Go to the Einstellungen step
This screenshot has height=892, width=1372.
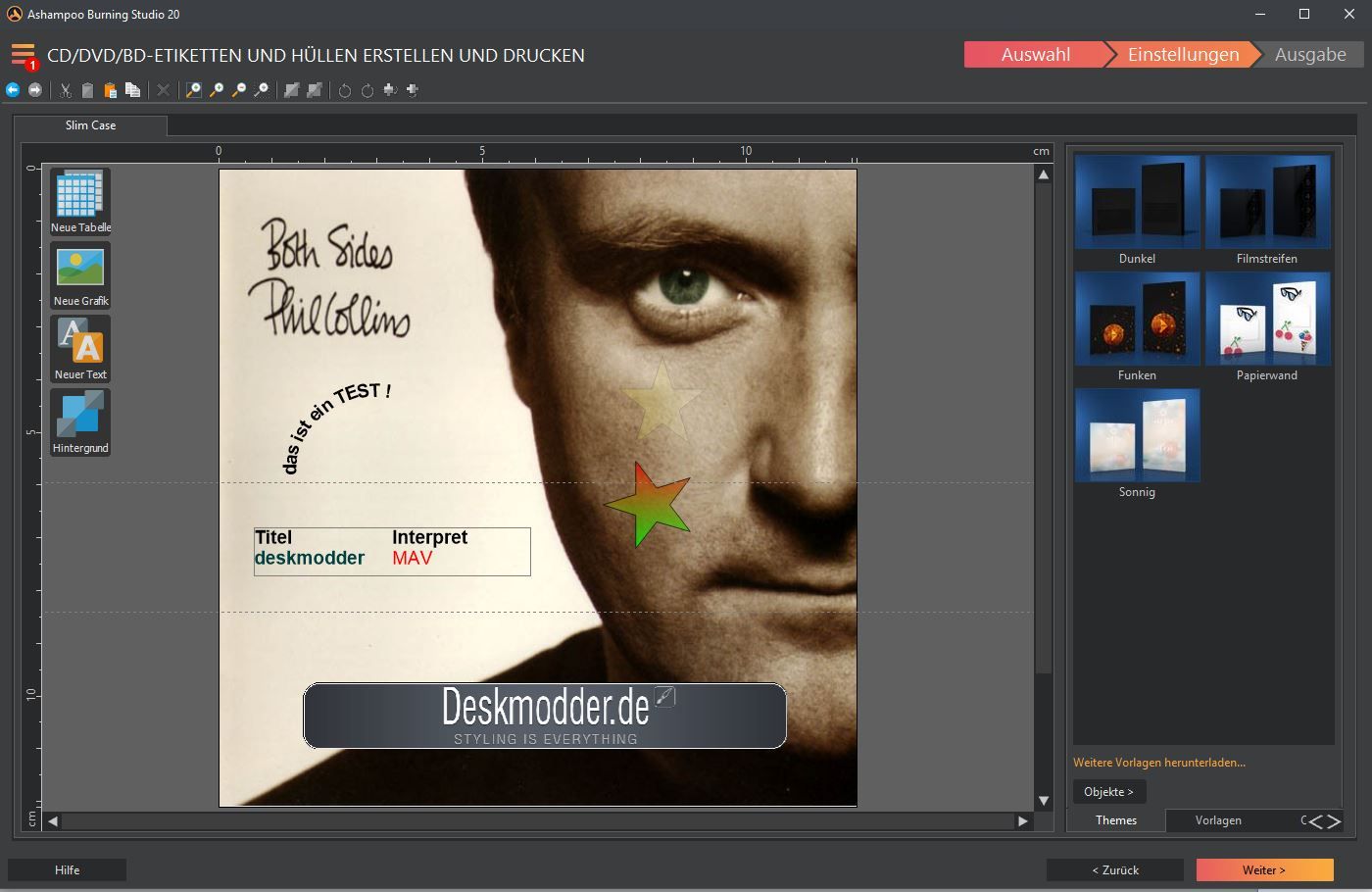coord(1183,55)
